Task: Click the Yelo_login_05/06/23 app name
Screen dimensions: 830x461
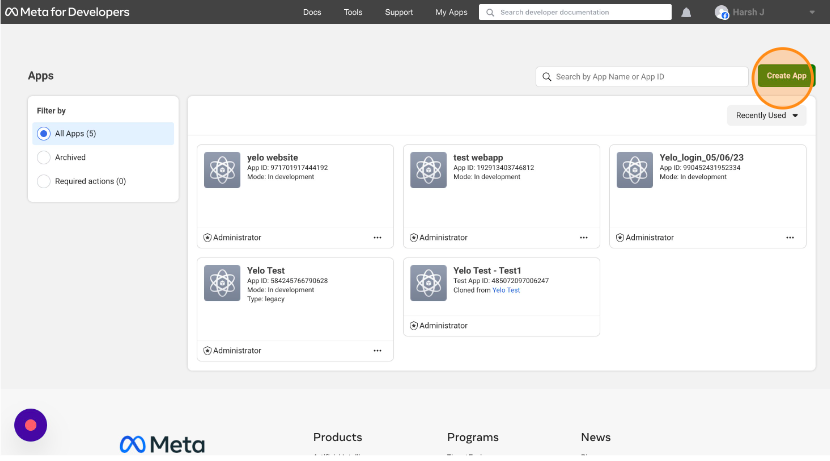Action: pos(701,157)
